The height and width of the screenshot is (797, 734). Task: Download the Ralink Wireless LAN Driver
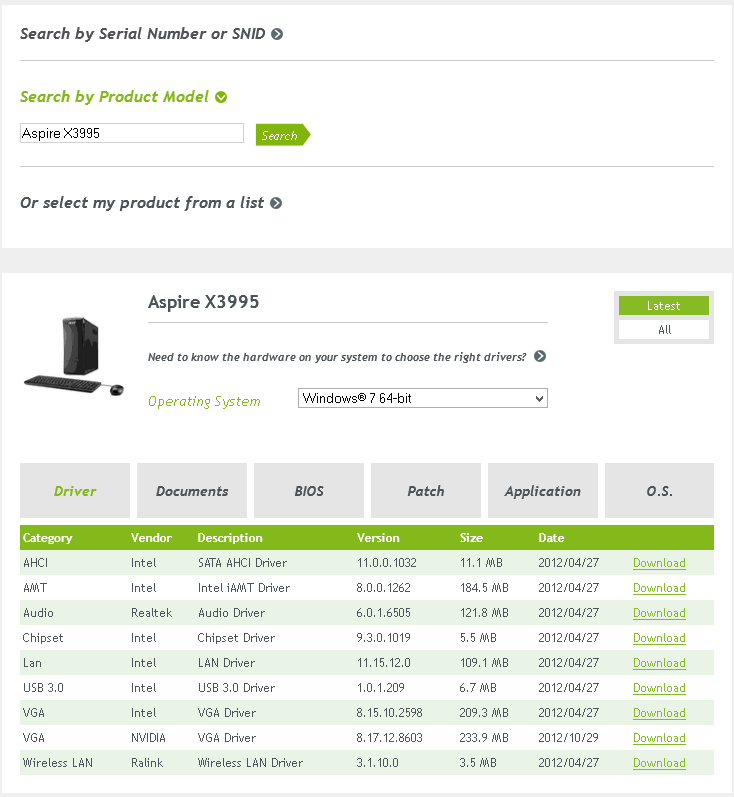(659, 762)
